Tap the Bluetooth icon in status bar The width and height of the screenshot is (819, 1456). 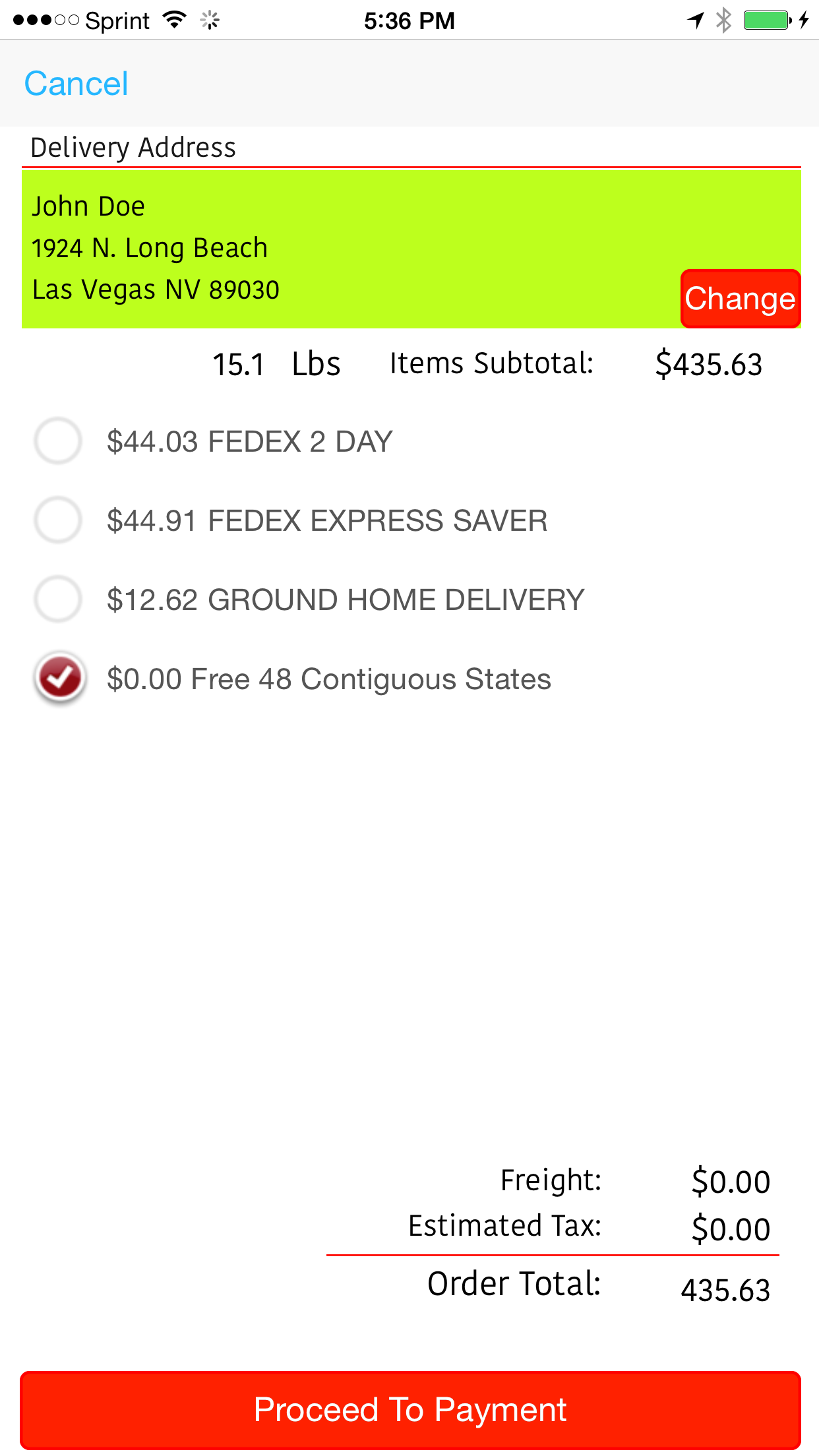tap(723, 20)
